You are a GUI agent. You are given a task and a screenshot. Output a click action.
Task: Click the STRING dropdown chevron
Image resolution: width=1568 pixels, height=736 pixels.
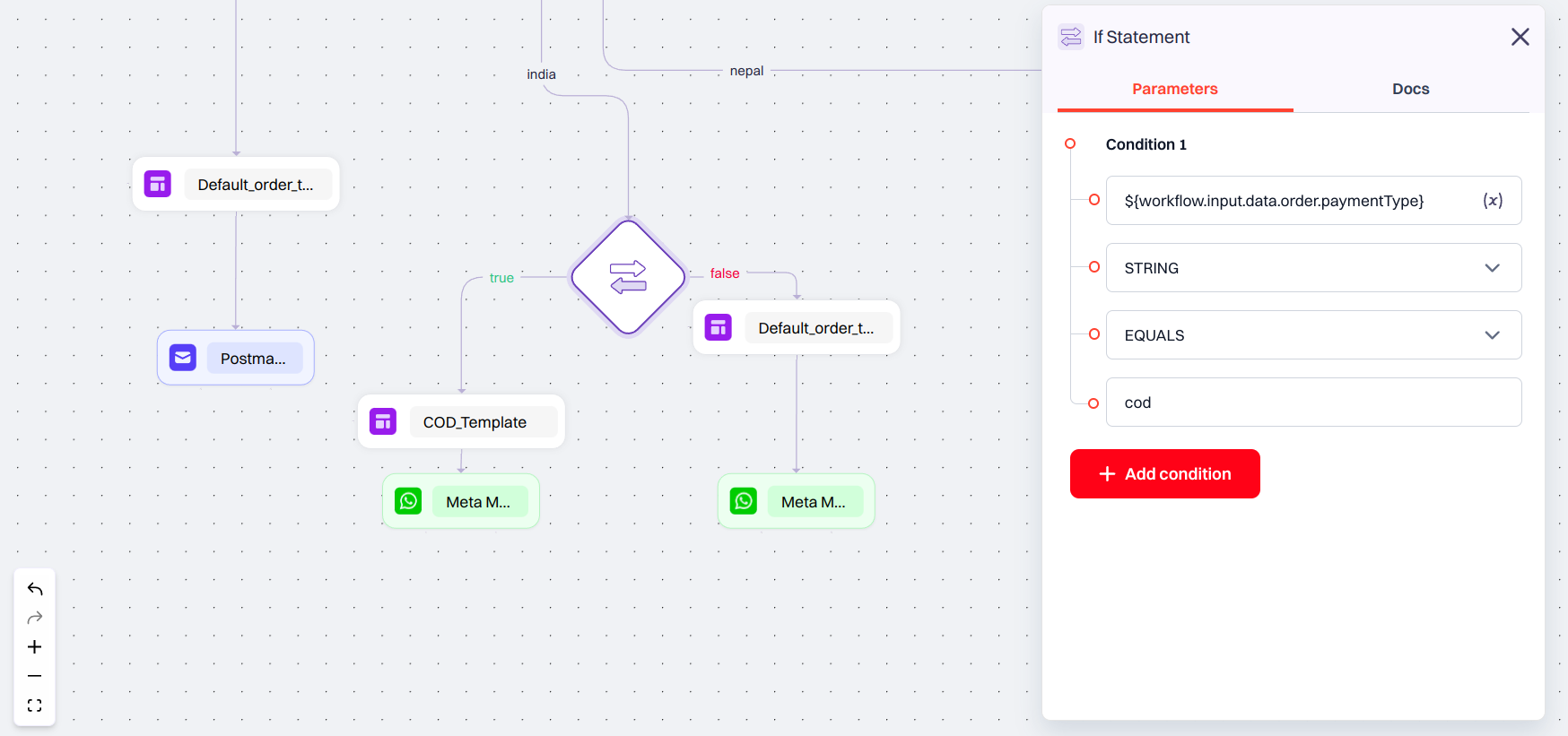pyautogui.click(x=1492, y=268)
